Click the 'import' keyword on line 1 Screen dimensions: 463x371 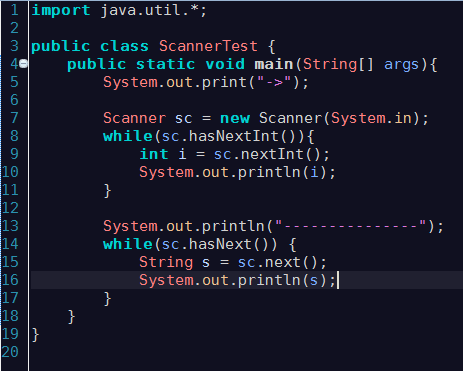[x=61, y=11]
